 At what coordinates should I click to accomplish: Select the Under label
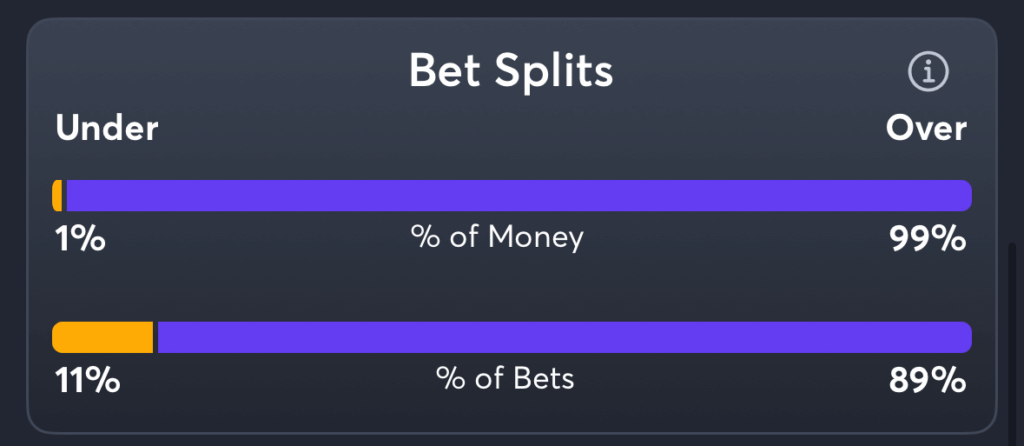106,129
